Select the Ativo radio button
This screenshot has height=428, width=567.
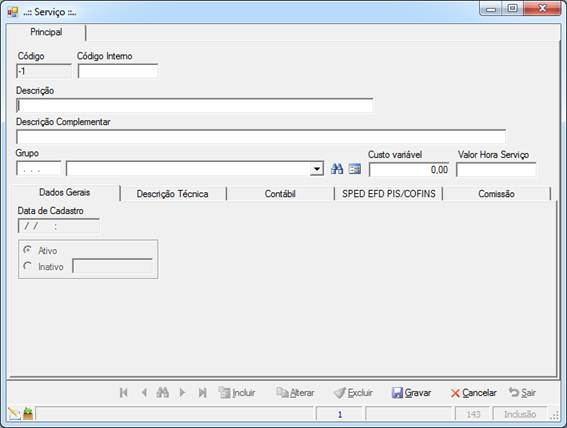[x=27, y=250]
